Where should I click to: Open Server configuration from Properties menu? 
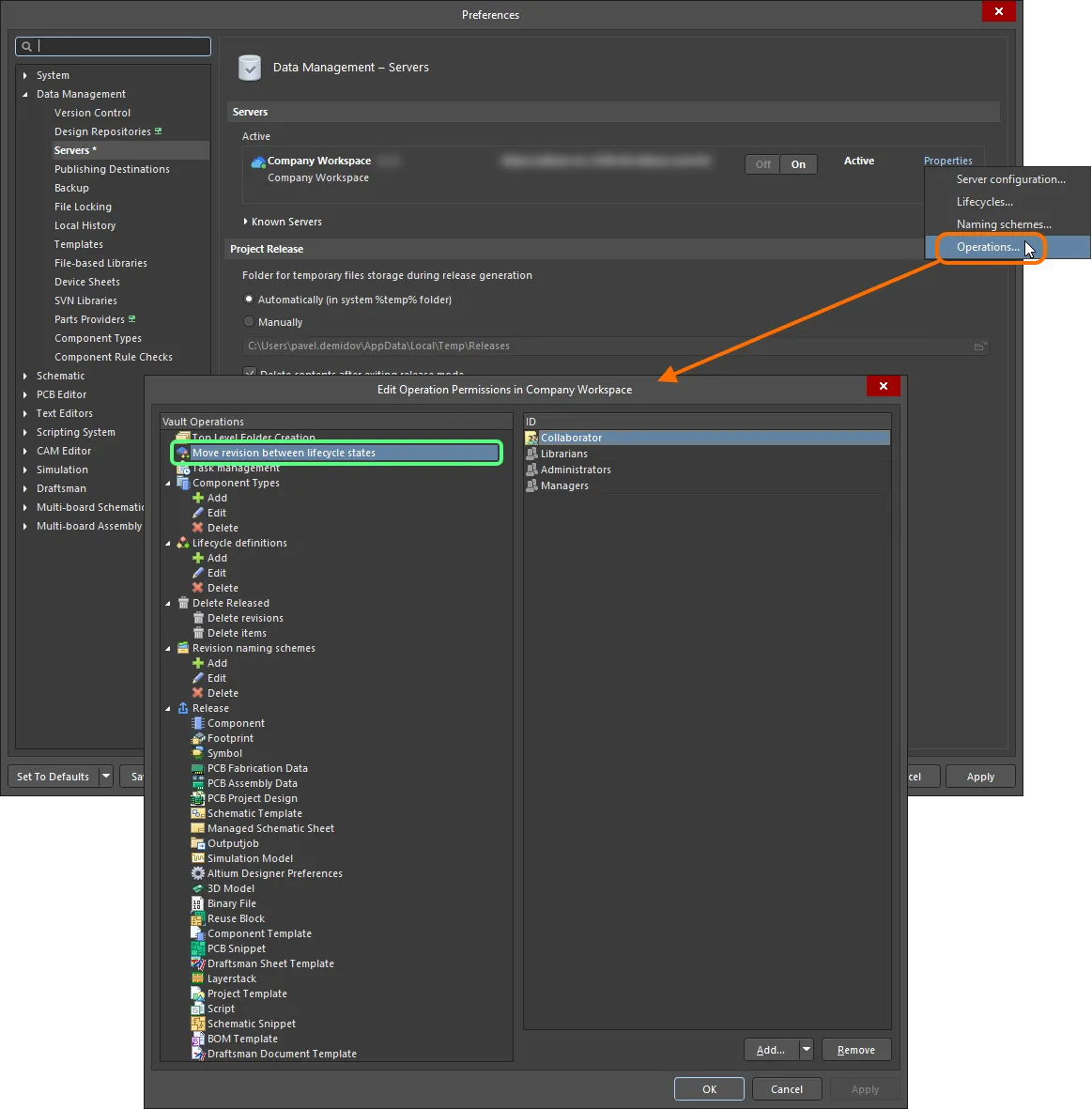[1010, 179]
